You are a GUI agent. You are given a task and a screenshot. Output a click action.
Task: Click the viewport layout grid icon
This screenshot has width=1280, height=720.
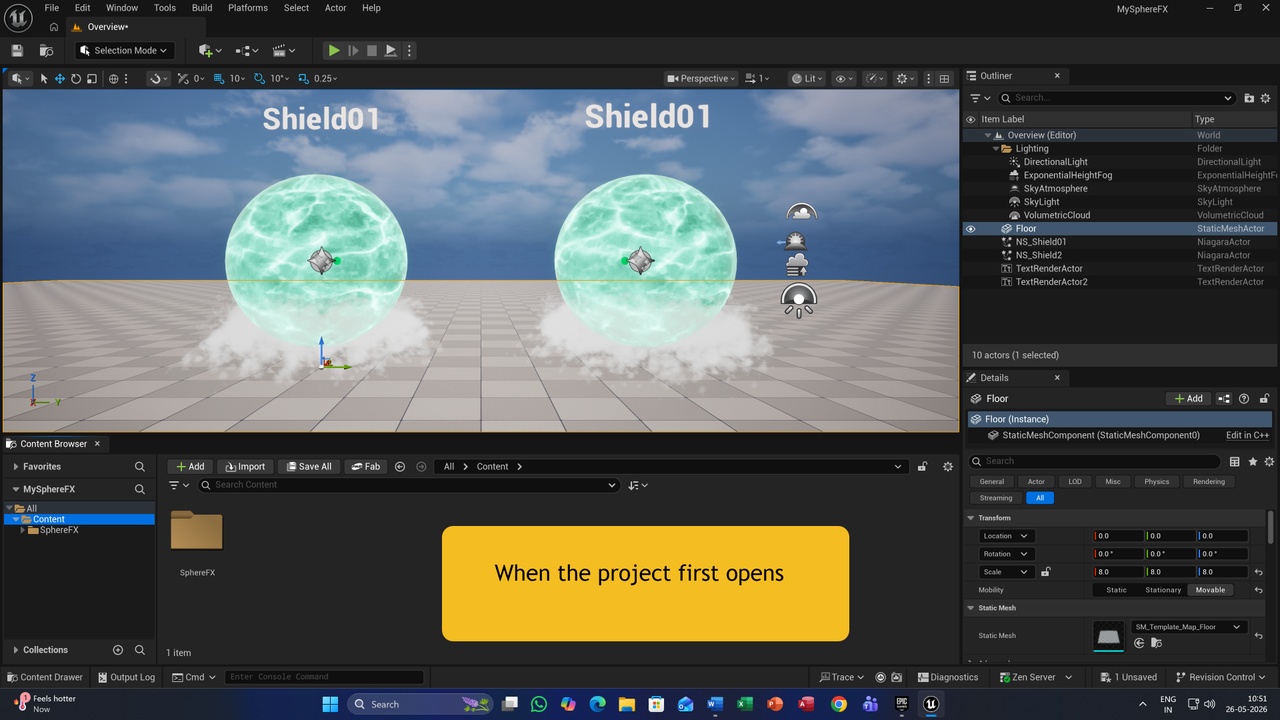click(x=944, y=78)
